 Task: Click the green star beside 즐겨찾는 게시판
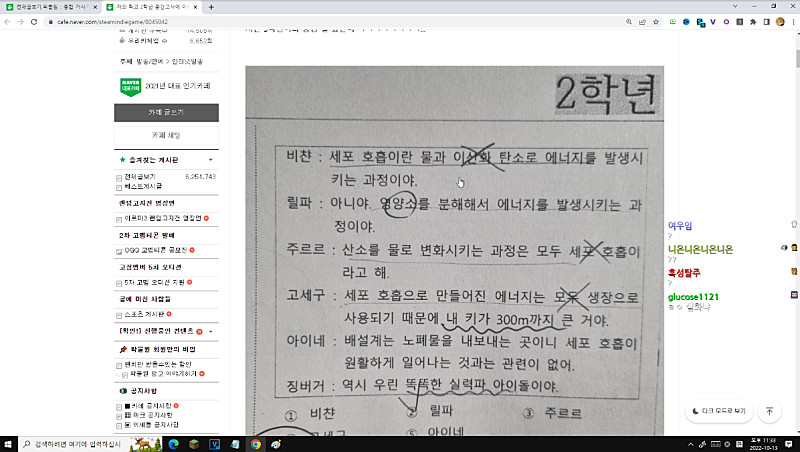122,160
